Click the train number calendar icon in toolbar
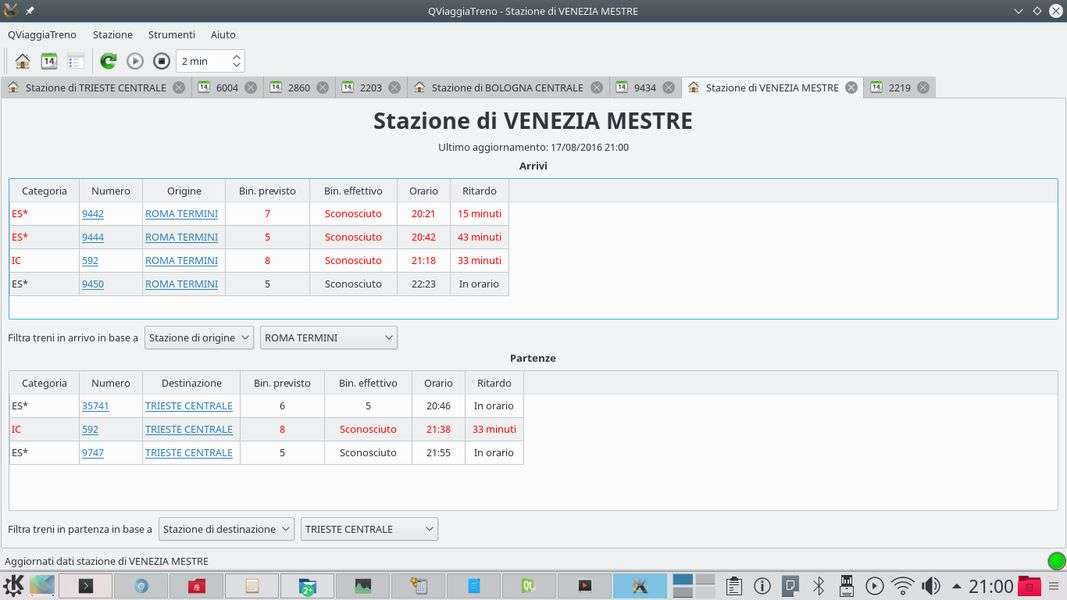 coord(49,61)
